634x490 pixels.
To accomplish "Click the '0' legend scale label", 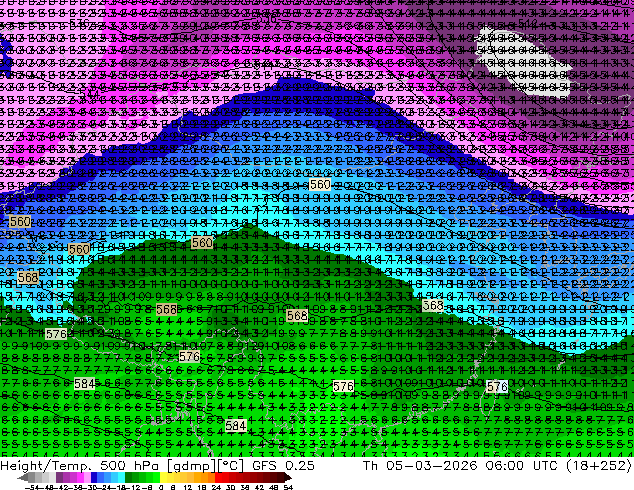I will [161, 488].
